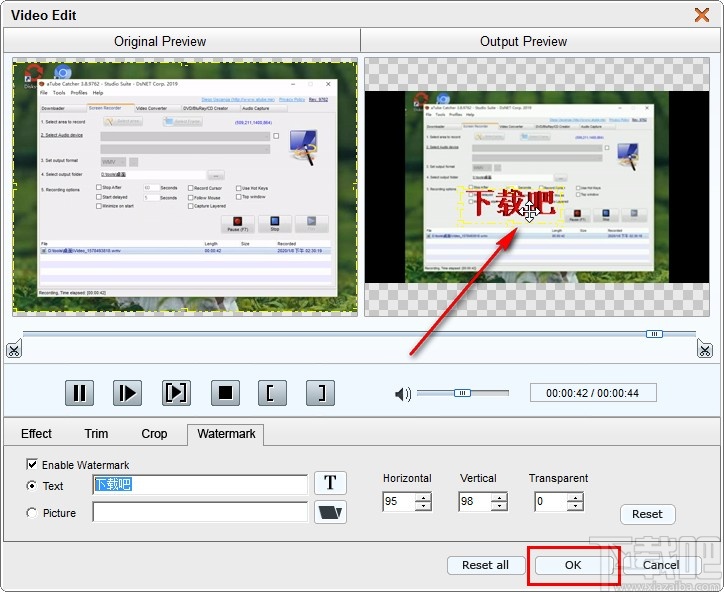The image size is (724, 592).
Task: Click the Transparent value field
Action: [x=550, y=501]
